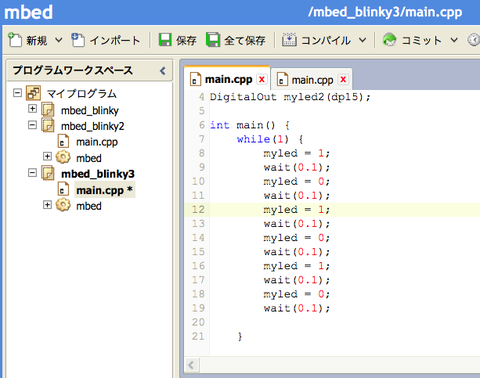Click the mbed_blinky3 program icon
Screen dimensions: 480x378
(x=48, y=173)
